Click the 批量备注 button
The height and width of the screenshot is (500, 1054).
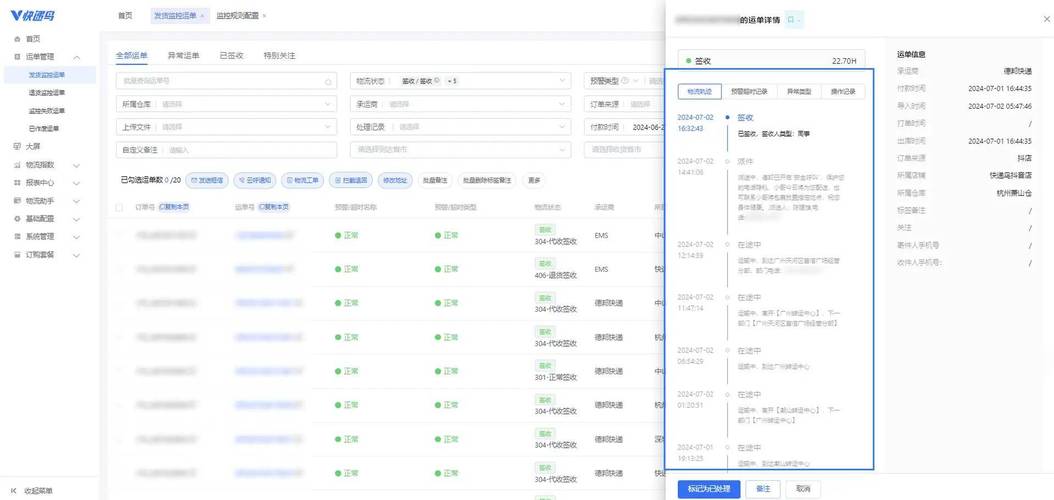pyautogui.click(x=435, y=180)
